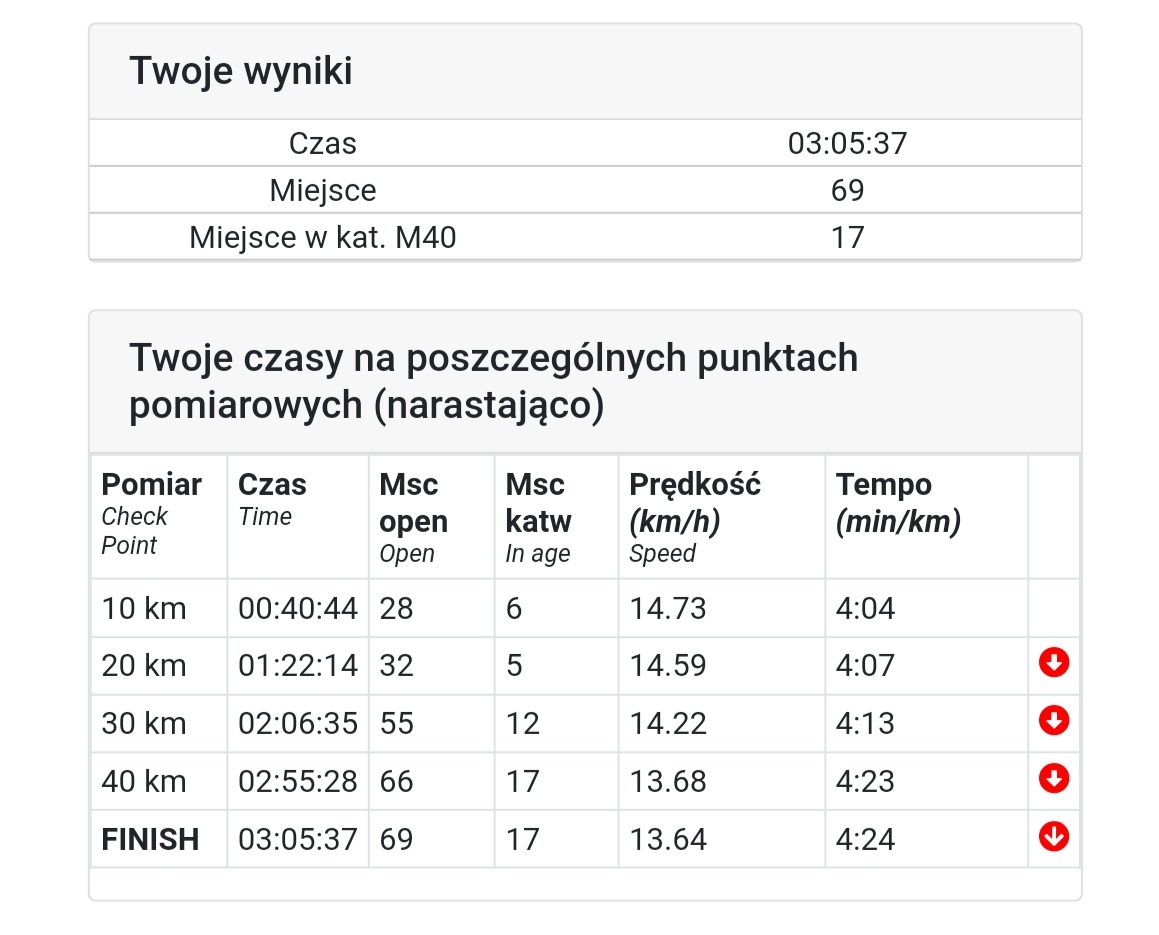Click the 14.73 speed value at 10 km
Screen dimensions: 1159x935
[667, 609]
